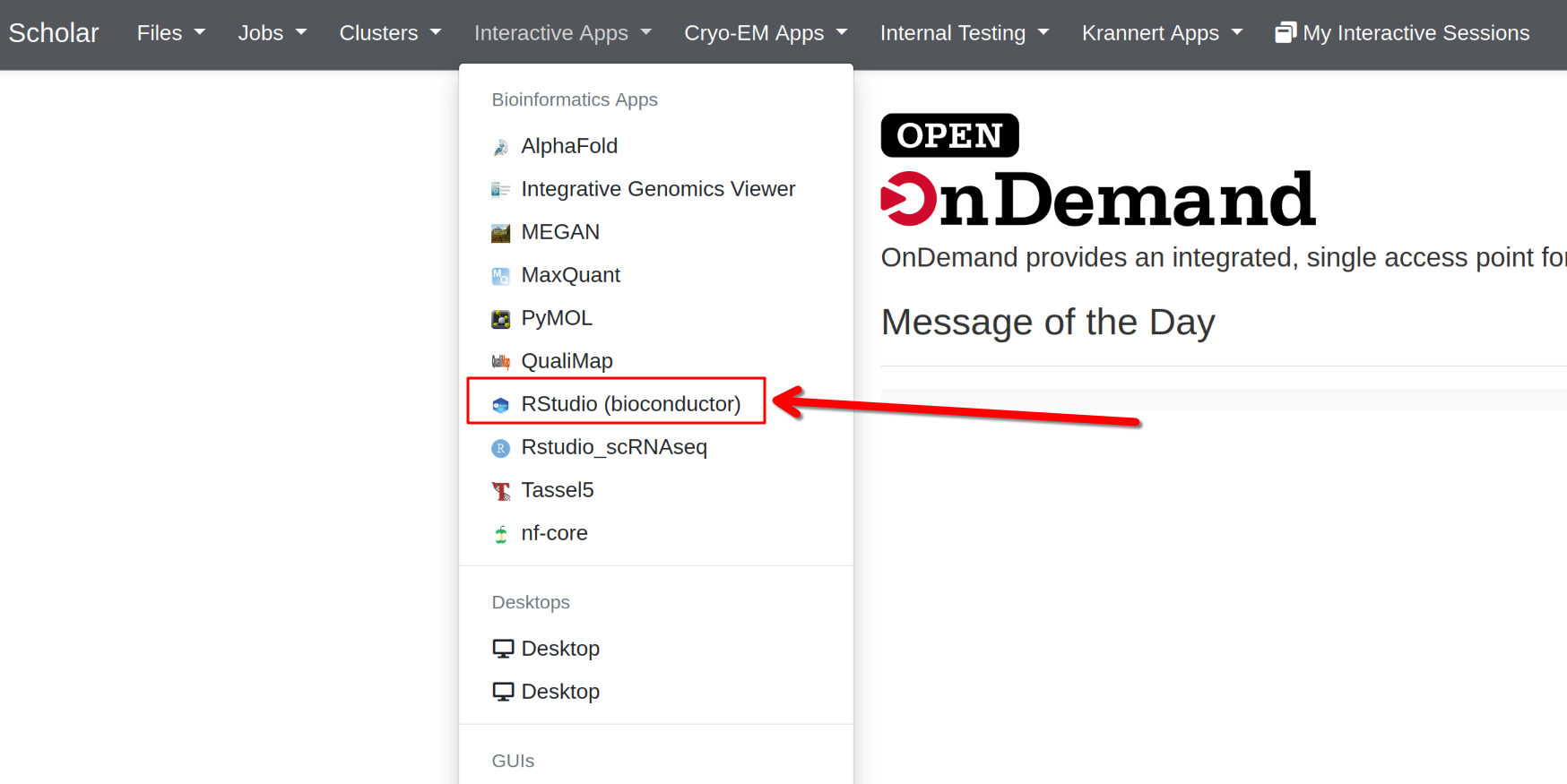This screenshot has height=784, width=1567.
Task: Click the MEGAN app icon
Action: click(x=500, y=233)
